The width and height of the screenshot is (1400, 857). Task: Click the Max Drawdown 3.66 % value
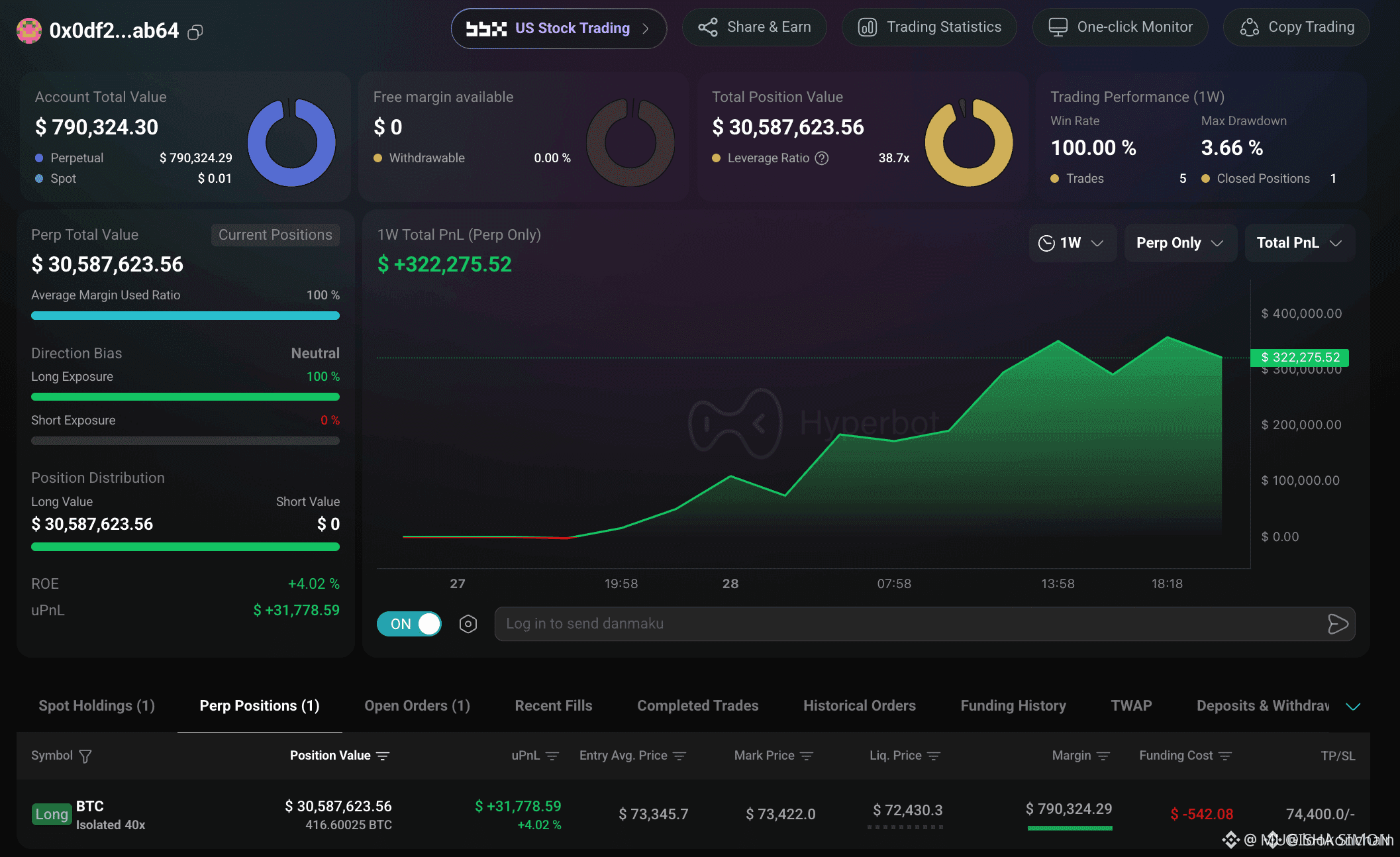click(1232, 148)
